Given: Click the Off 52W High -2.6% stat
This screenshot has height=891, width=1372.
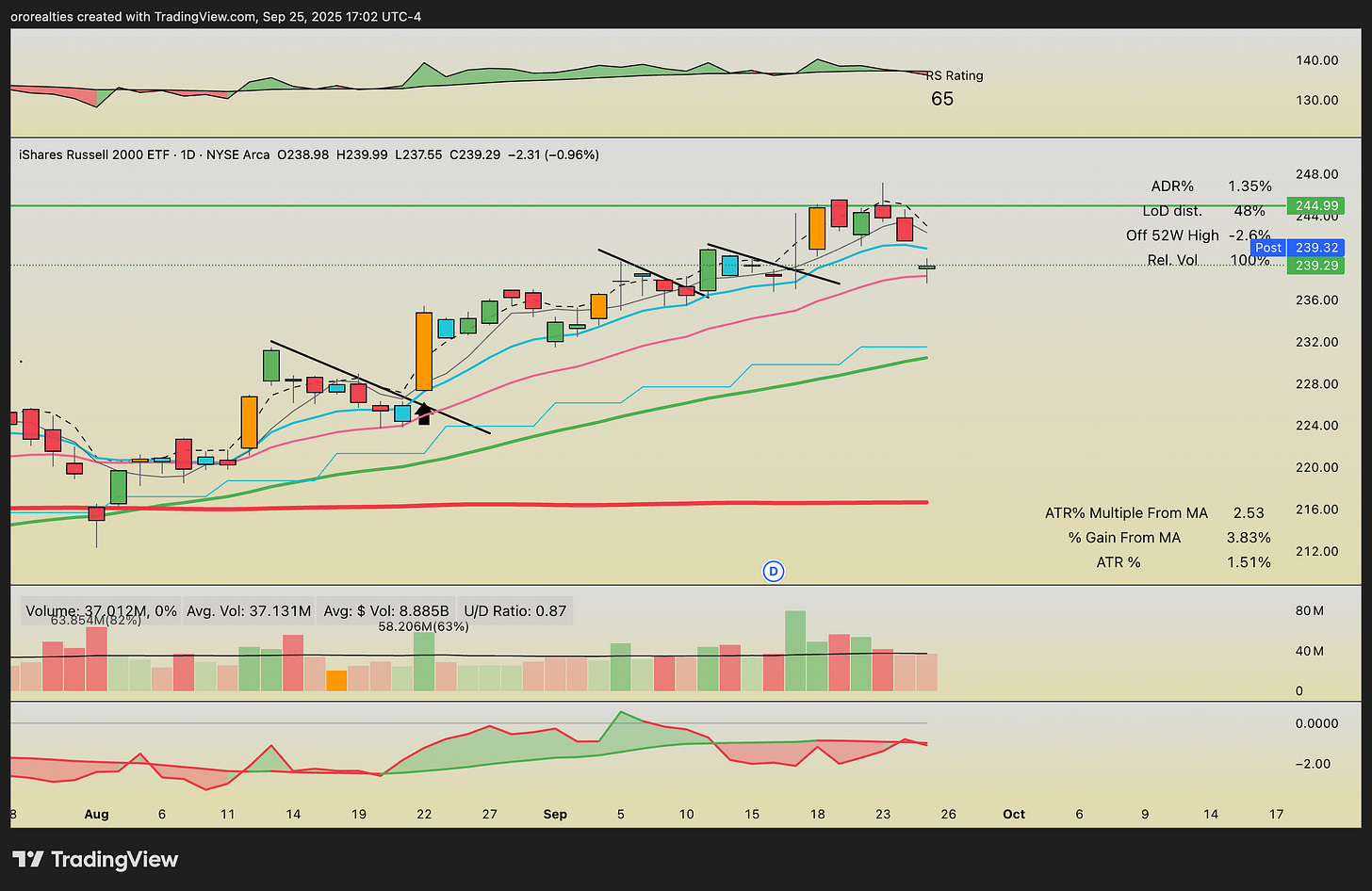Looking at the screenshot, I should click(x=1199, y=235).
